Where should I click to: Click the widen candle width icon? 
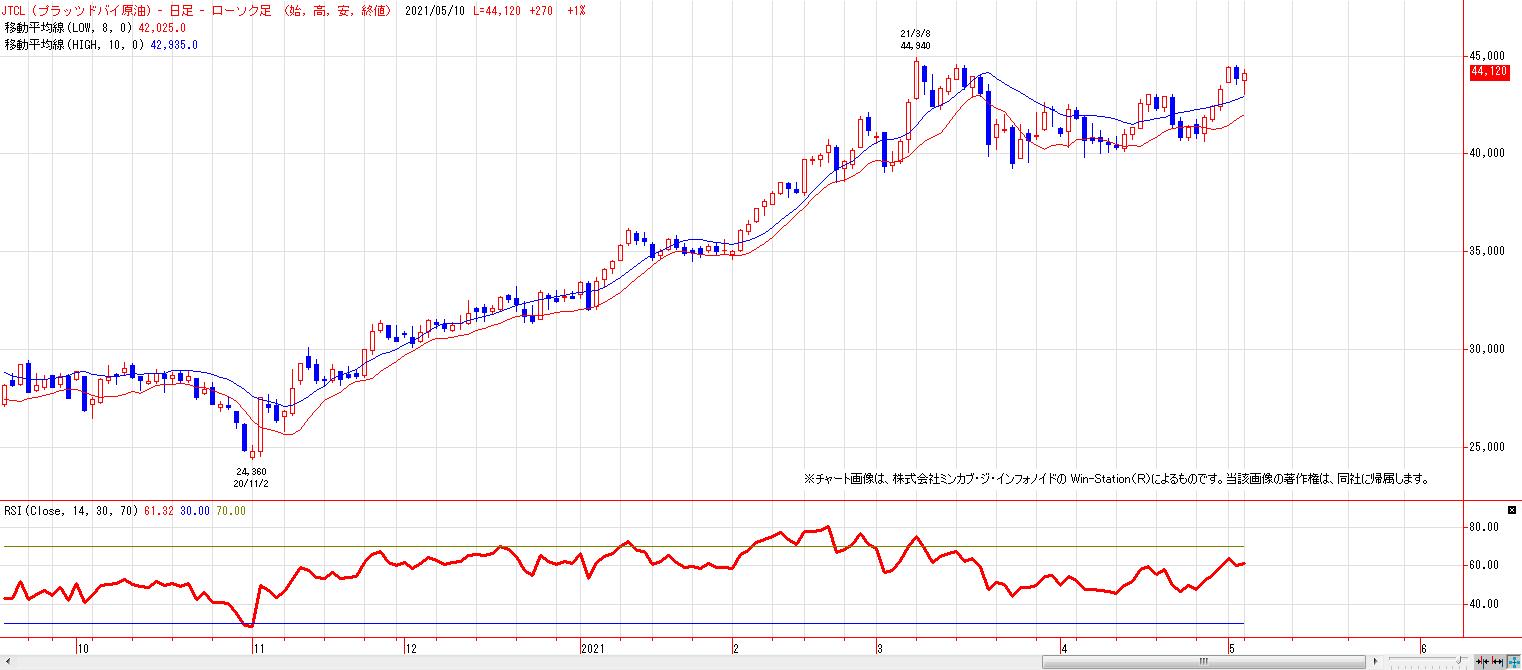pyautogui.click(x=1497, y=661)
